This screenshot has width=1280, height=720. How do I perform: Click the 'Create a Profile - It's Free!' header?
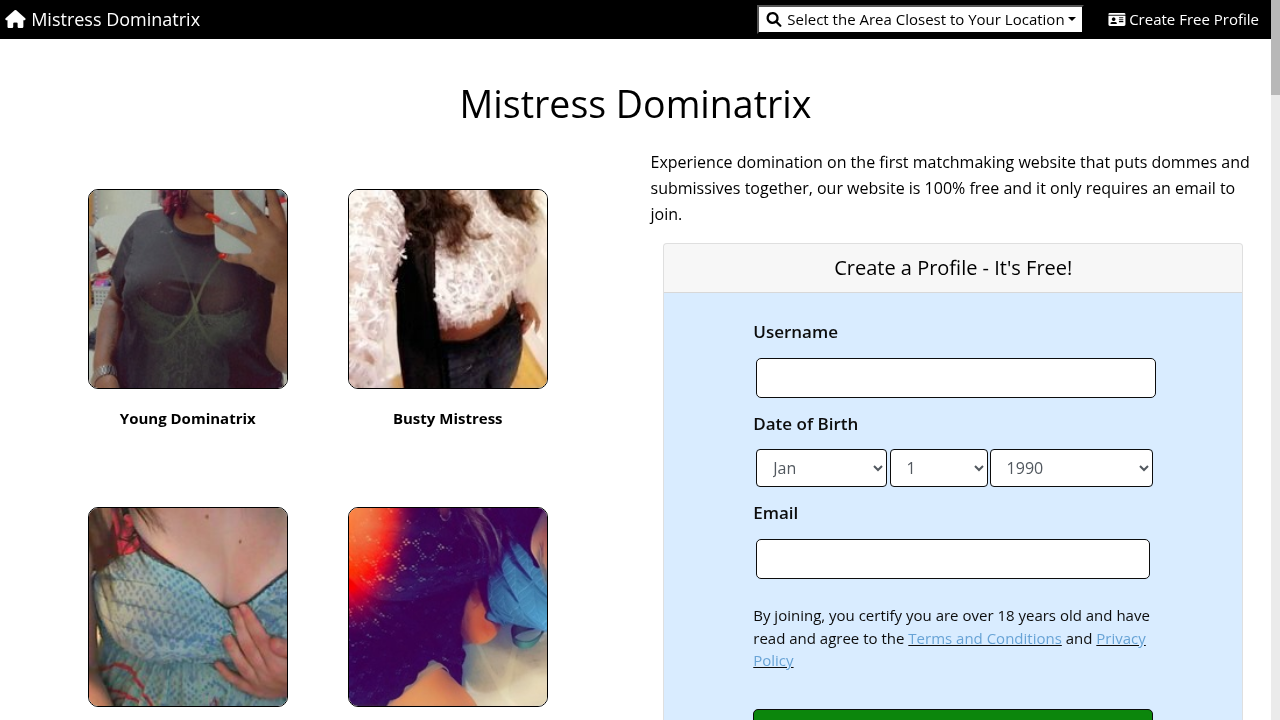(x=952, y=267)
